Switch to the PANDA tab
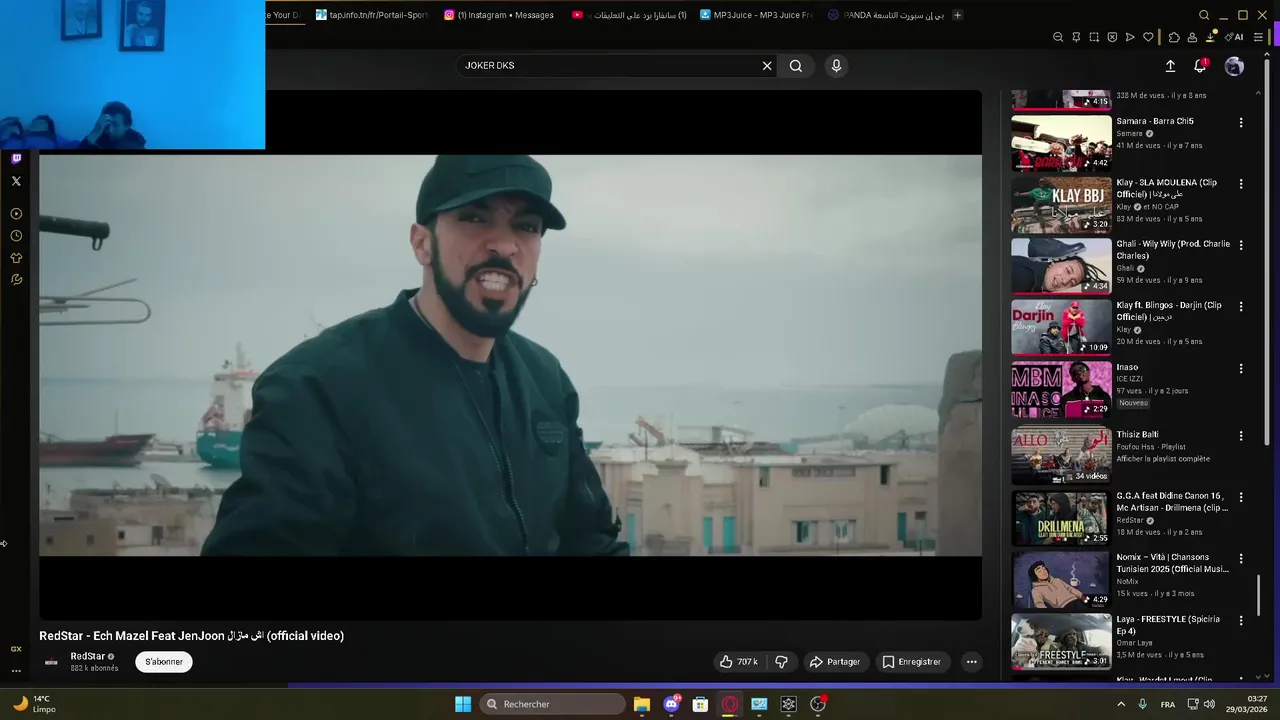This screenshot has width=1280, height=720. [885, 15]
